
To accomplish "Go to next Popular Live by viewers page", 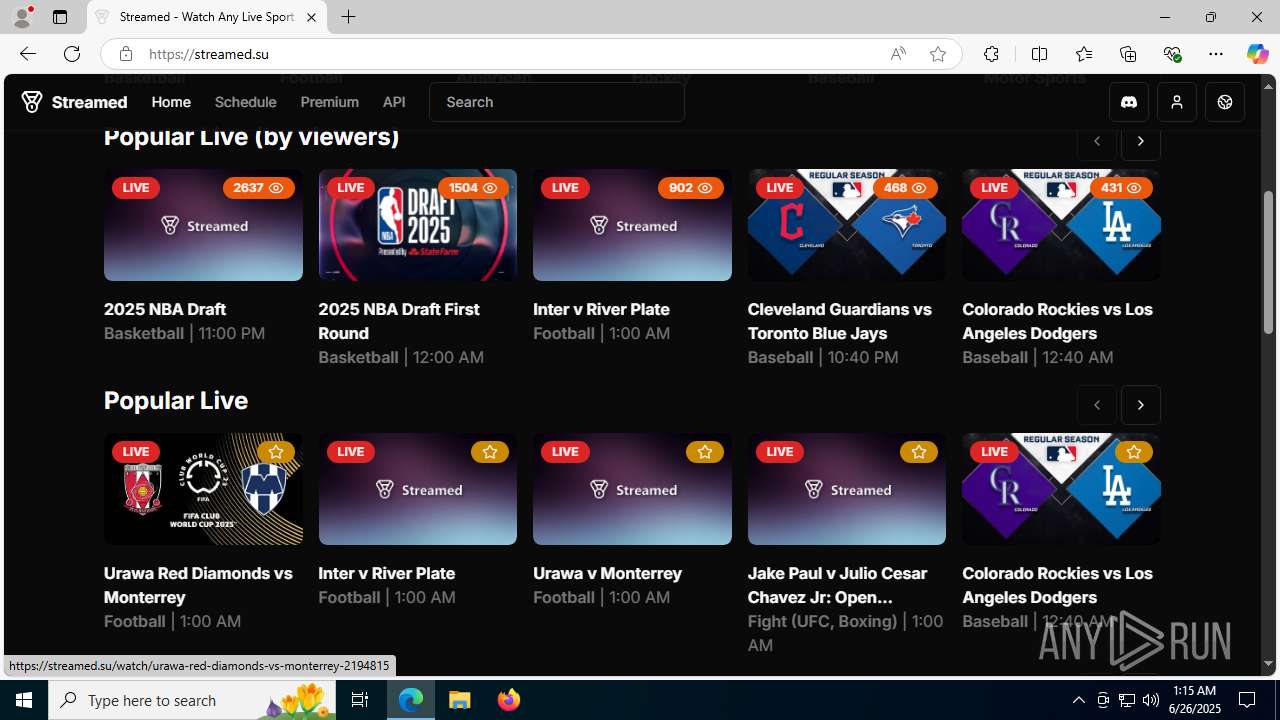I will 1141,141.
